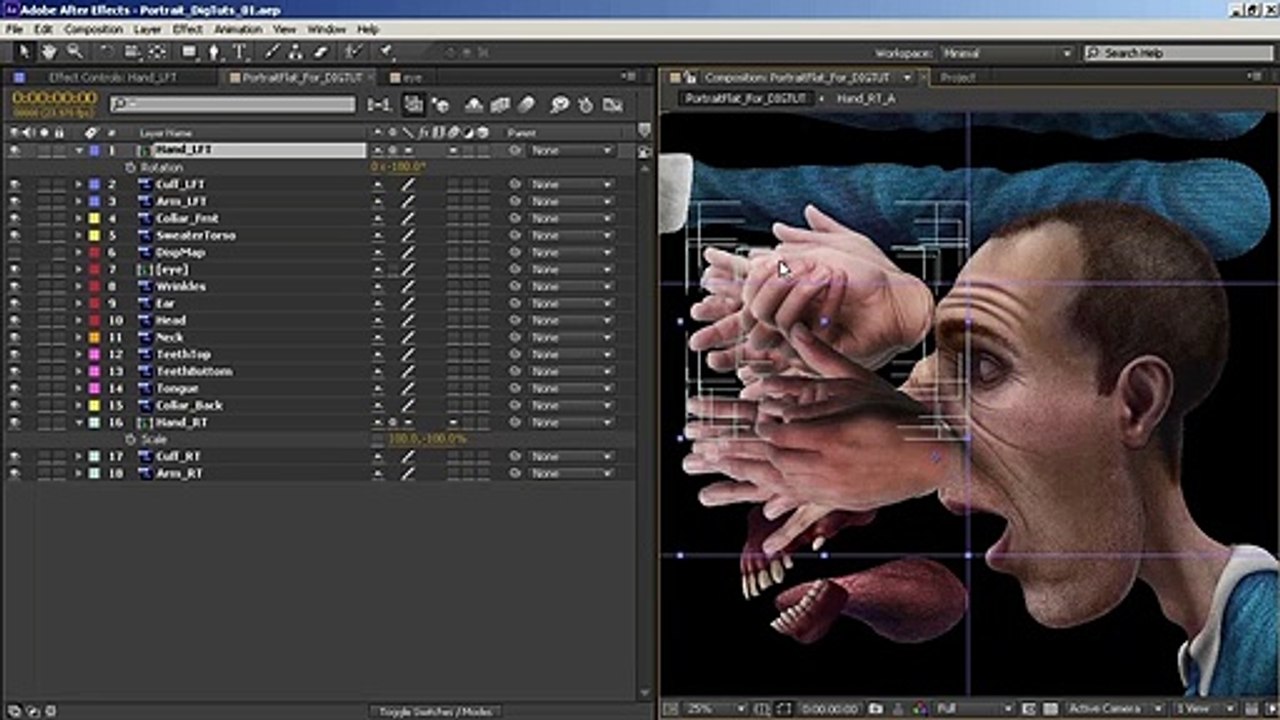Take a snapshot with camera icon
Screen dimensions: 1280x720
point(876,709)
